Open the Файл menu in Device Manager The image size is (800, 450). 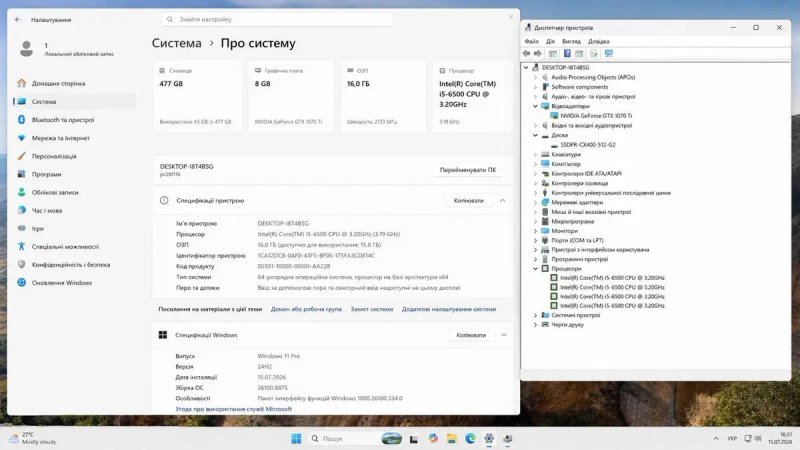pos(532,41)
